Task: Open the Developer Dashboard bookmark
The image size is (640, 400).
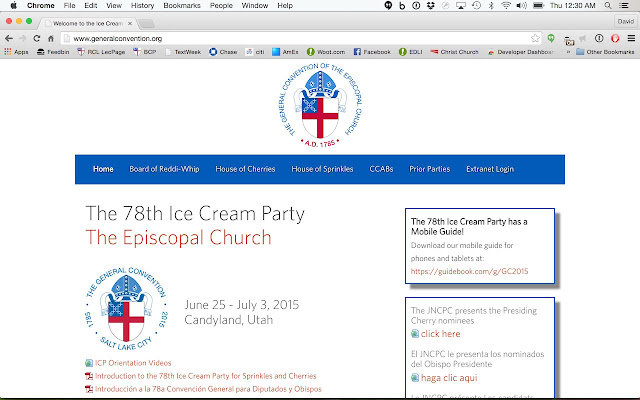Action: click(x=521, y=52)
